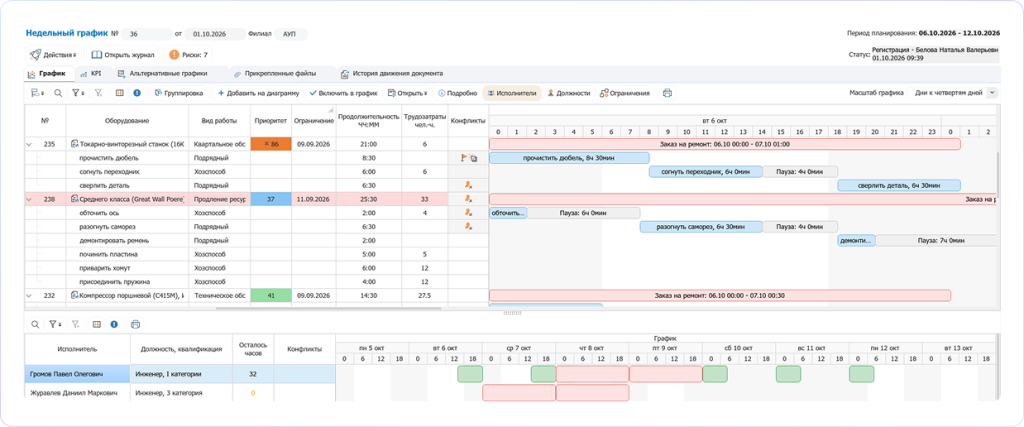Click clear-filter icon in upper toolbar
This screenshot has height=427, width=1024.
(x=98, y=93)
